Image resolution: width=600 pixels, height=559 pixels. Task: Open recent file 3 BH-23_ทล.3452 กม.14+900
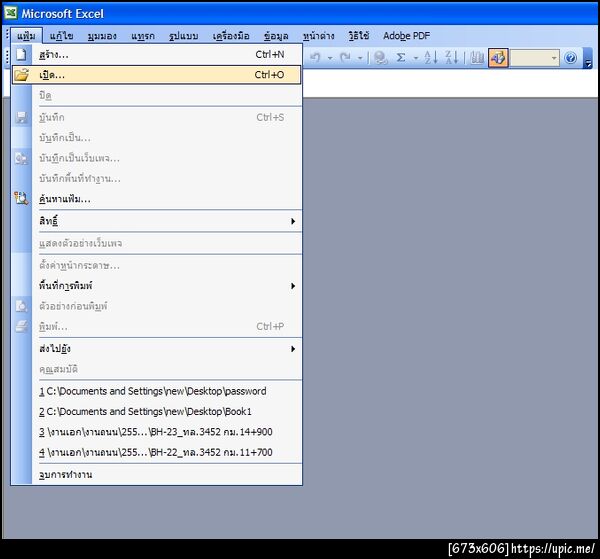point(157,432)
